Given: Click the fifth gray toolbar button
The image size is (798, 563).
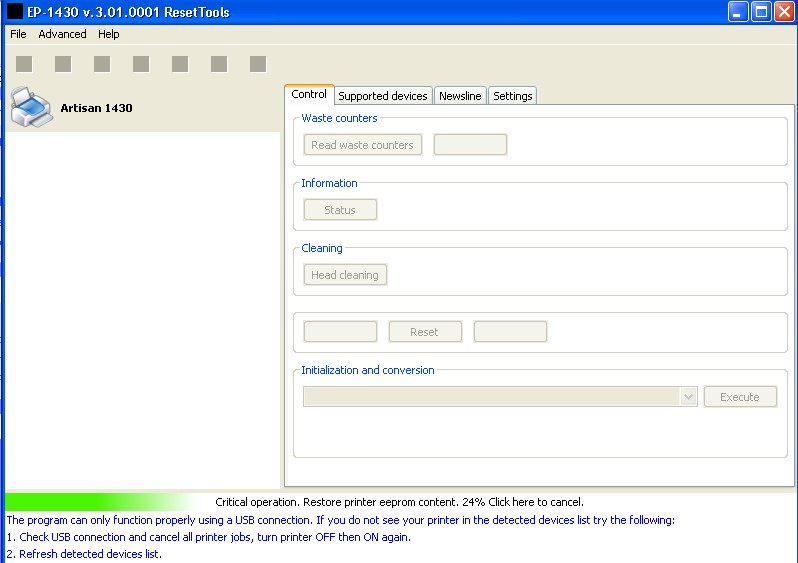Looking at the screenshot, I should [180, 64].
